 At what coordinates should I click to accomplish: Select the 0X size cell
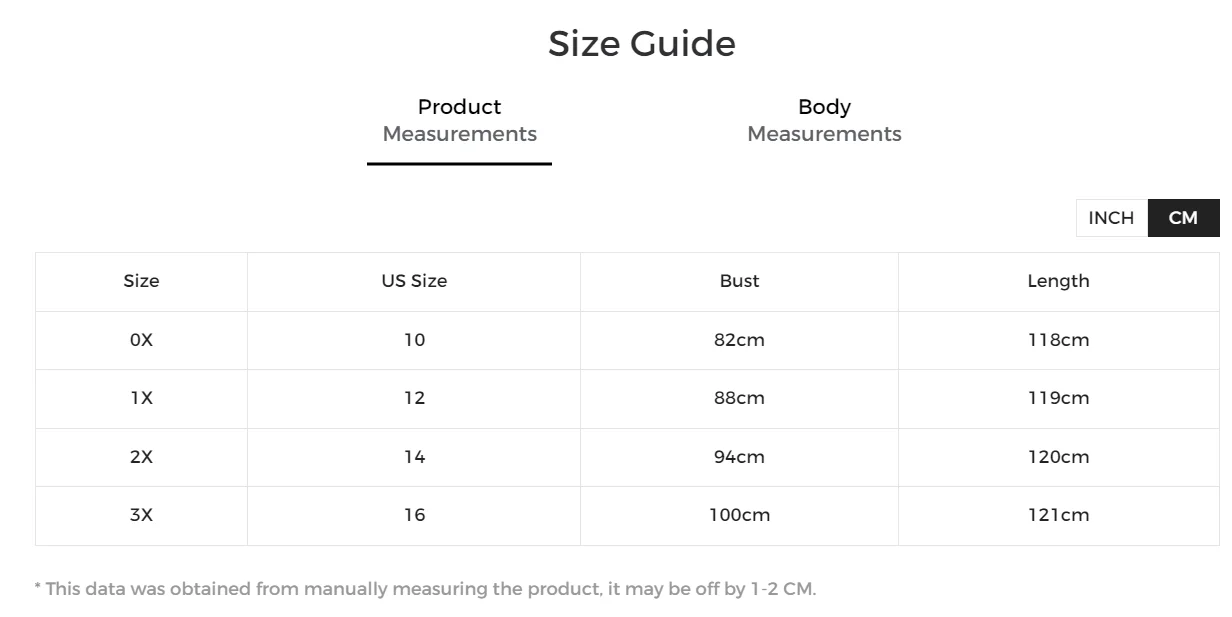(141, 340)
